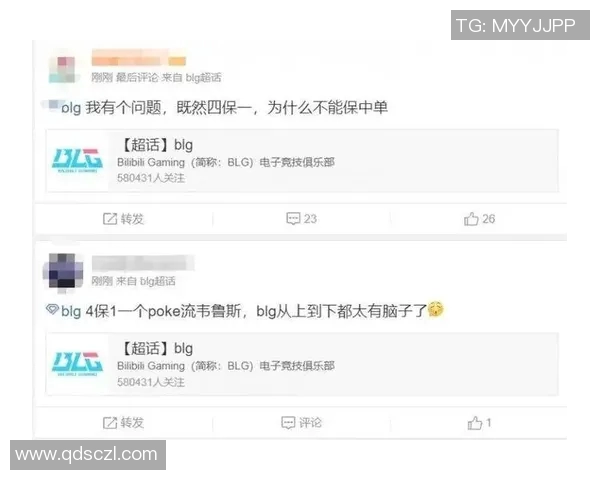This screenshot has width=600, height=480.
Task: Click 'blg超话' source link under second username
Action: (x=158, y=281)
